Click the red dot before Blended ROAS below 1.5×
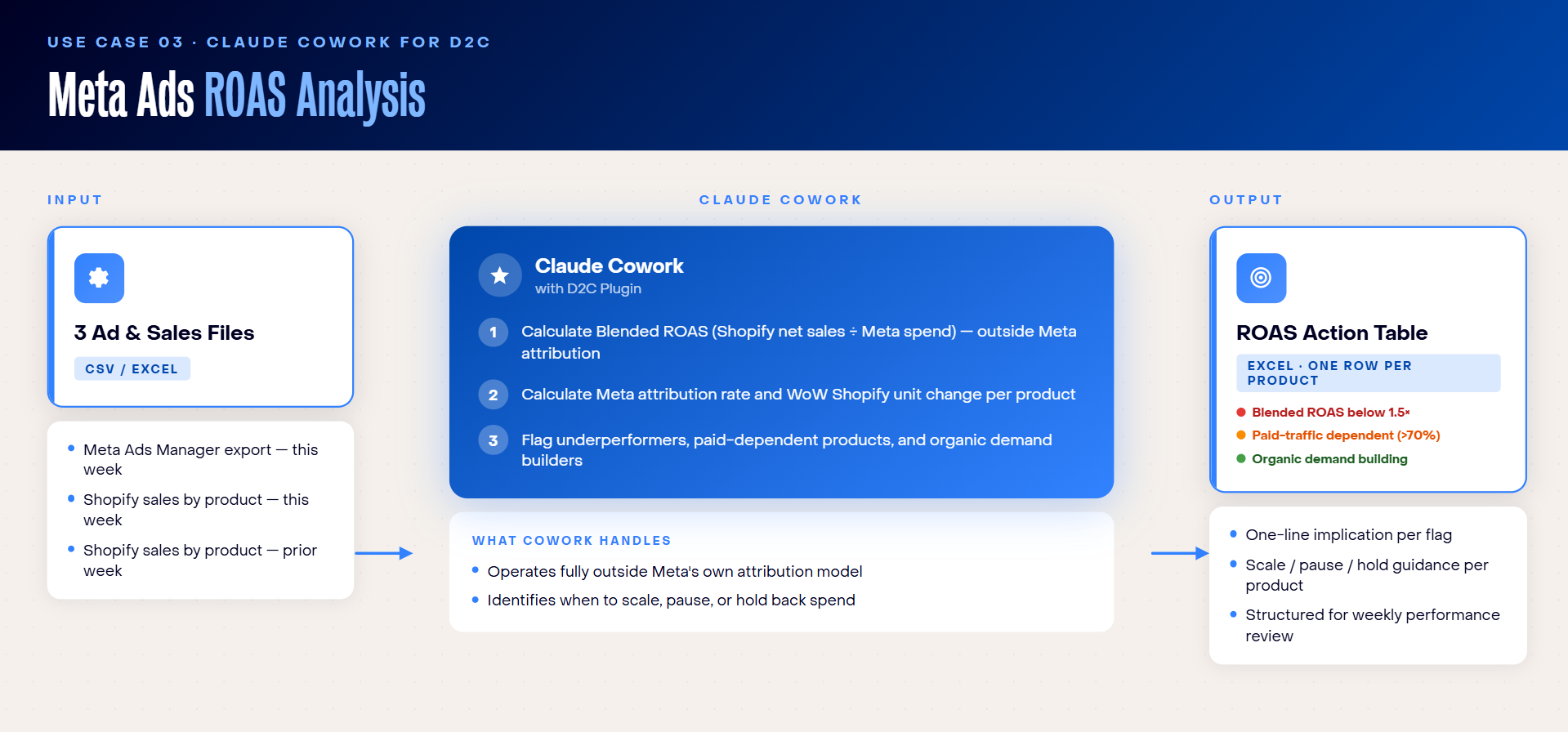 [x=1241, y=413]
